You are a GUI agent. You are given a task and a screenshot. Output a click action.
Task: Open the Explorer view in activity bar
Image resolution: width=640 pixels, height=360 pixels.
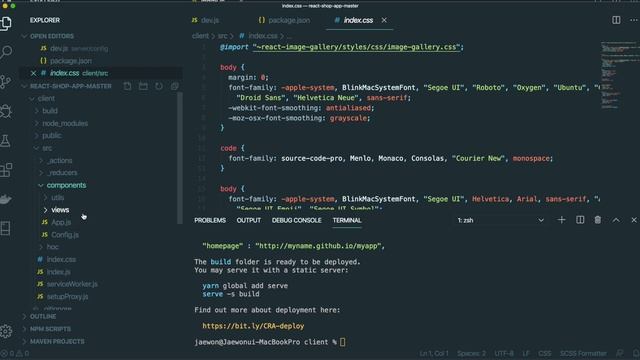6,23
